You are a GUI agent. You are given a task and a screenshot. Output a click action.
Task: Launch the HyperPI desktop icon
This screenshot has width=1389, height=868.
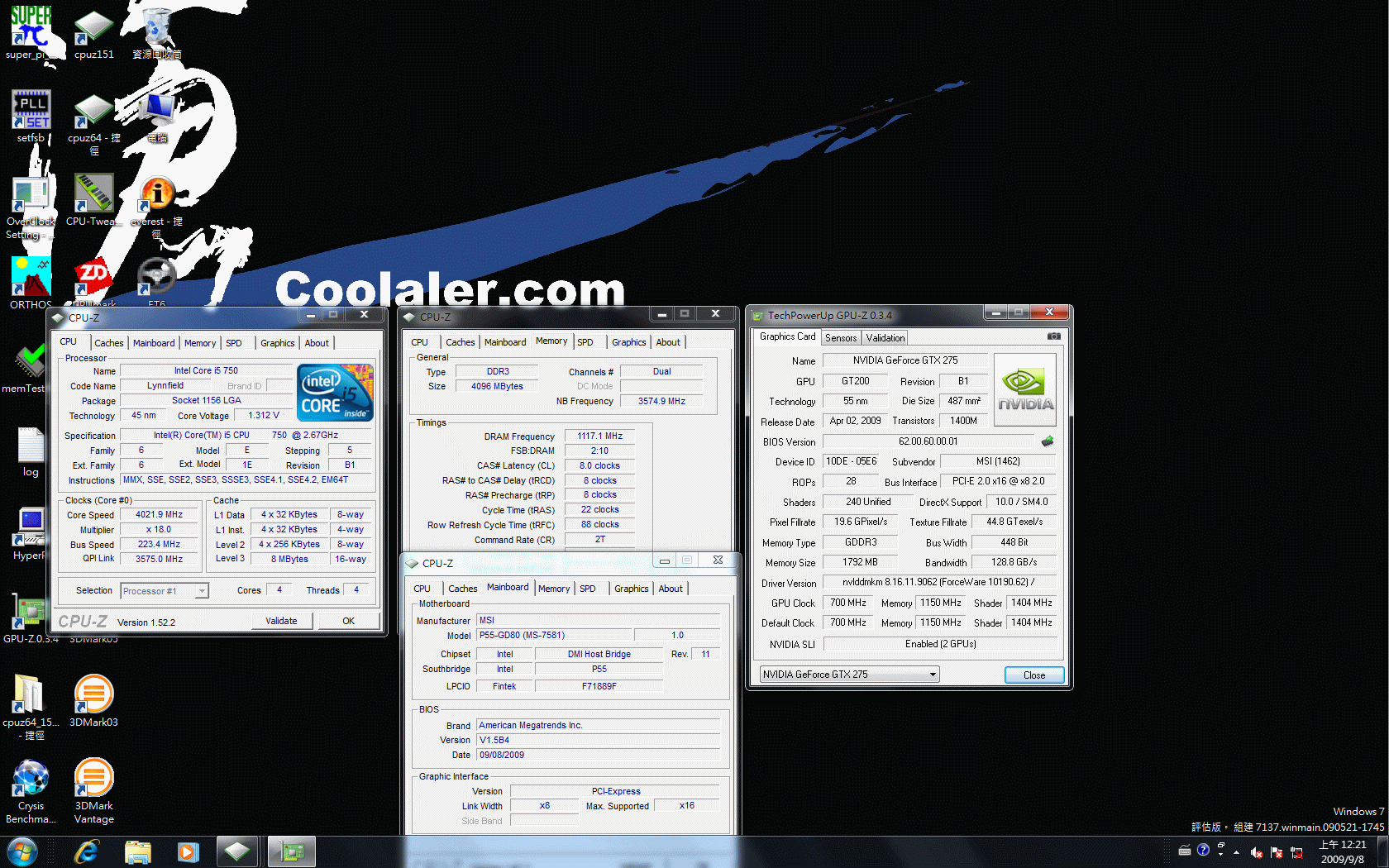pos(31,534)
